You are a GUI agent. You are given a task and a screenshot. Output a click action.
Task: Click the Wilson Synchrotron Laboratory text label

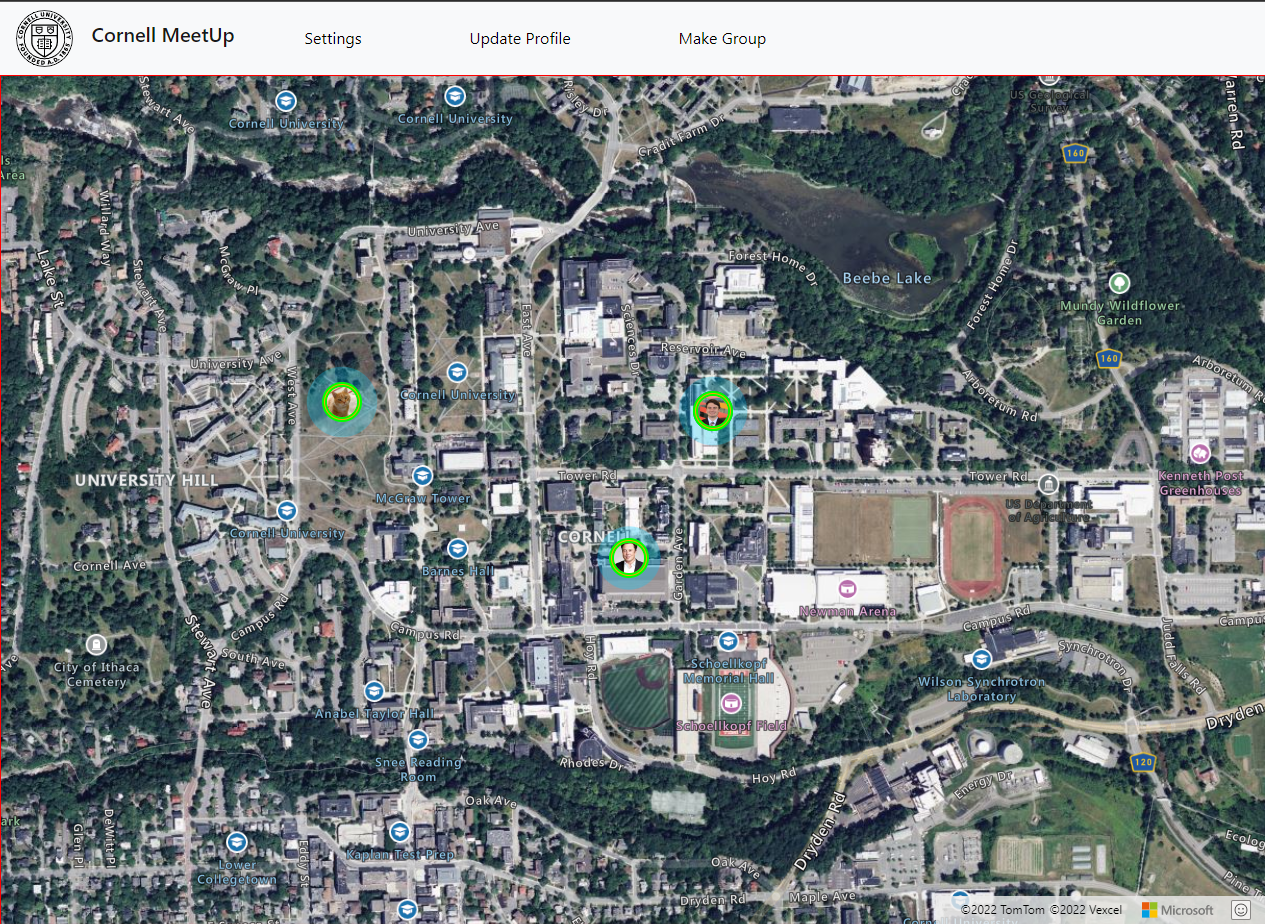pyautogui.click(x=981, y=689)
